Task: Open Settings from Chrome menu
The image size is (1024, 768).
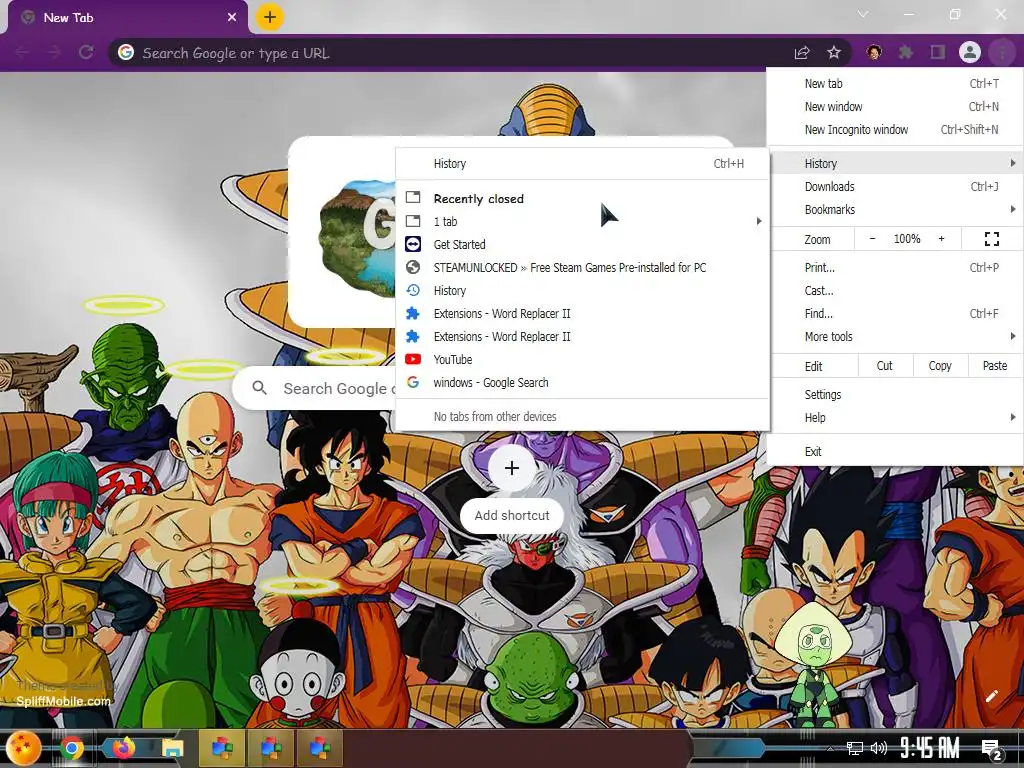Action: [895, 394]
